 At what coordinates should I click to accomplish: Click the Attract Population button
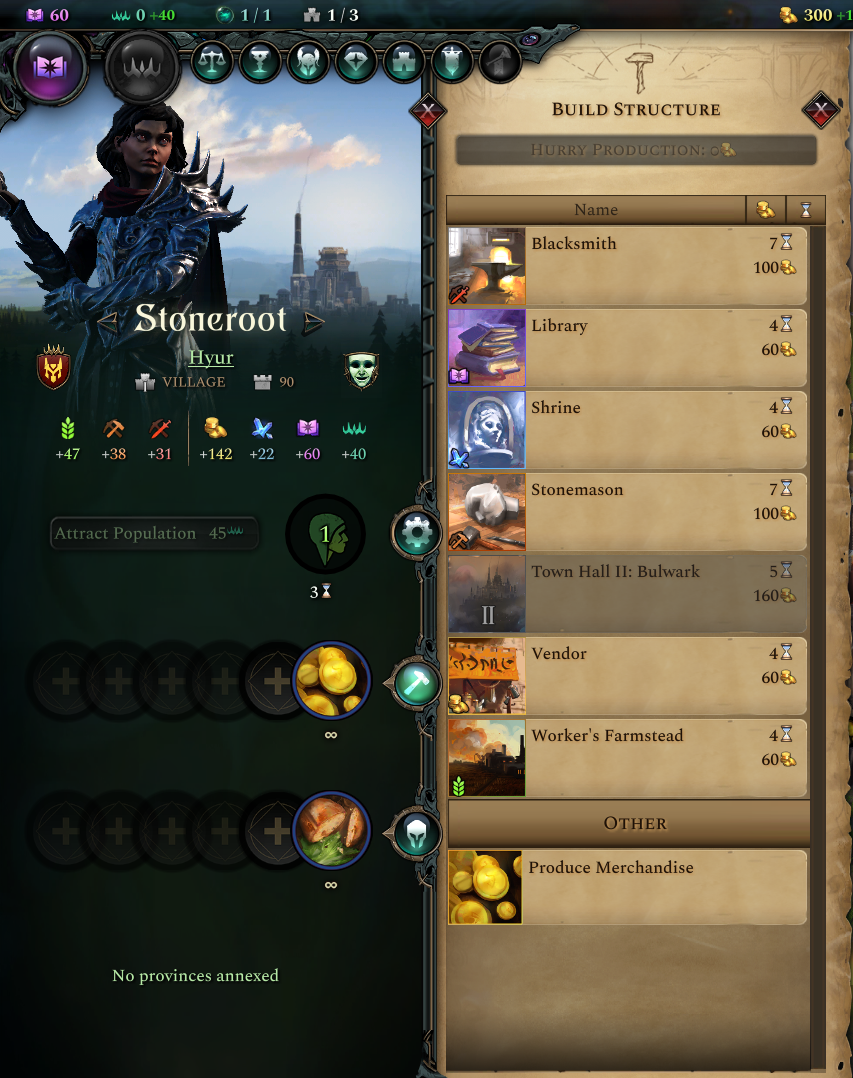coord(155,533)
